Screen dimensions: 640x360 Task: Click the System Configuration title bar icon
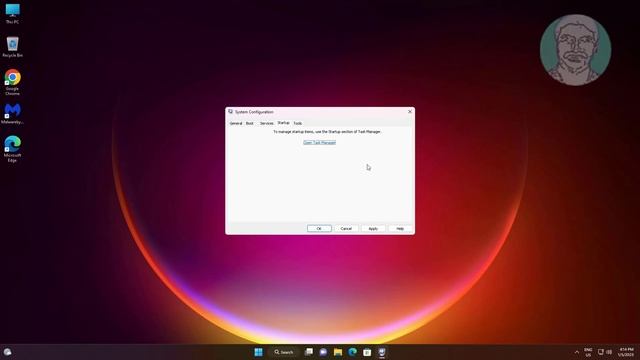(x=231, y=111)
